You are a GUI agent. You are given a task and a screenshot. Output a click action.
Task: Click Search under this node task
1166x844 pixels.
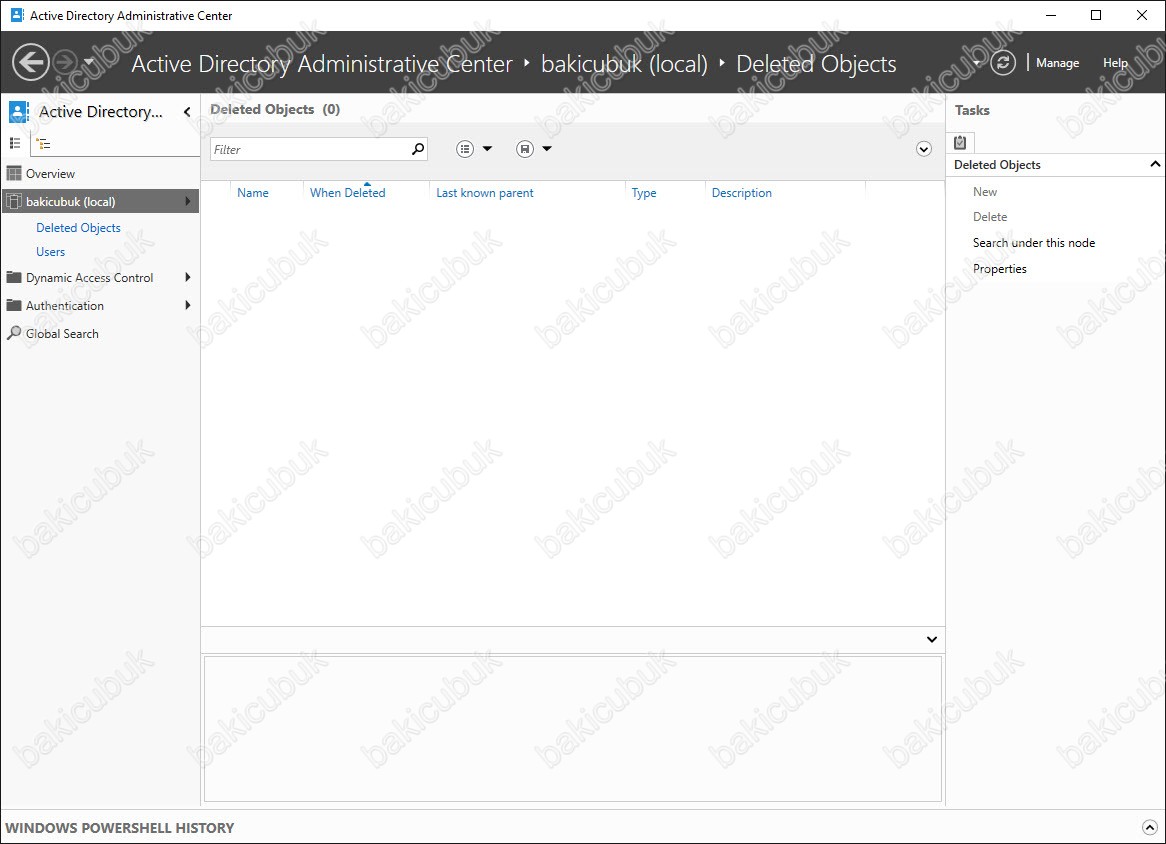1034,242
